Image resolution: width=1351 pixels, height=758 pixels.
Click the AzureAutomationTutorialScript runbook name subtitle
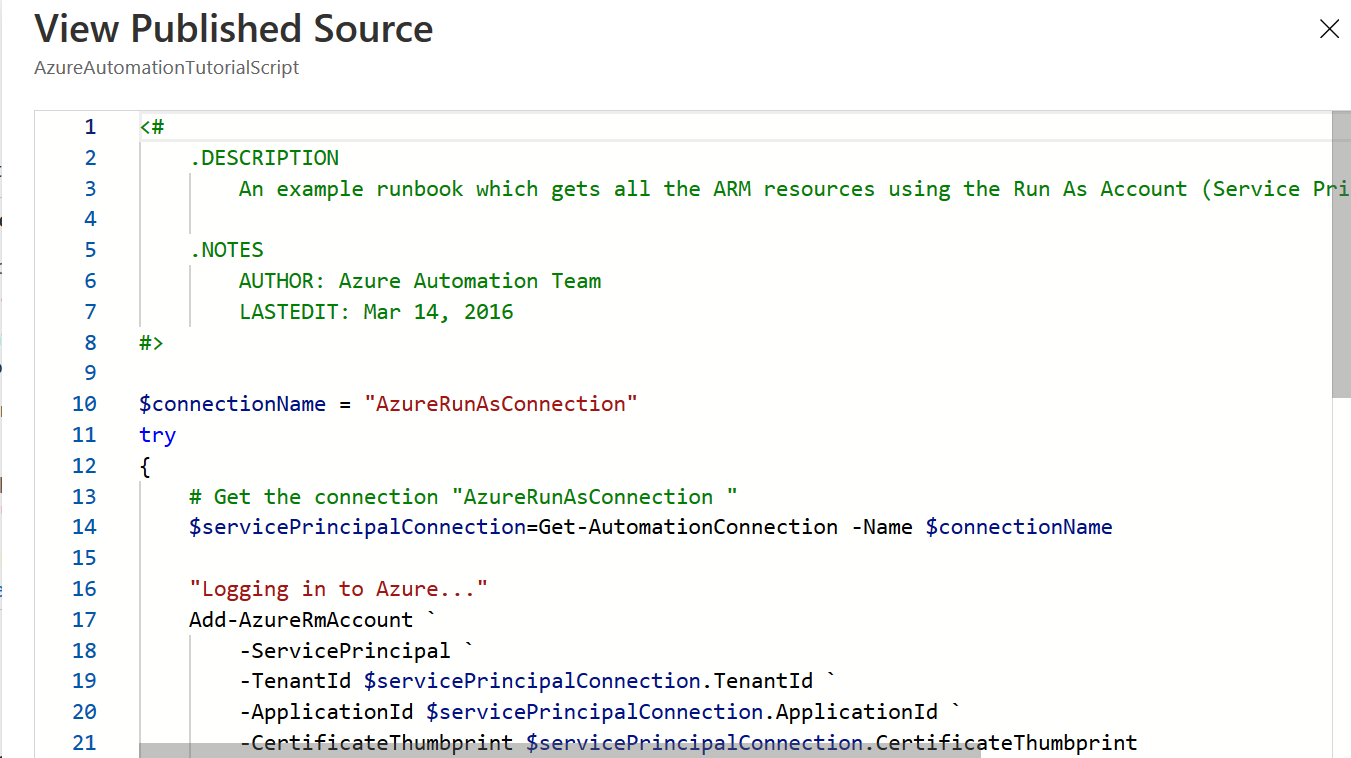pos(167,68)
